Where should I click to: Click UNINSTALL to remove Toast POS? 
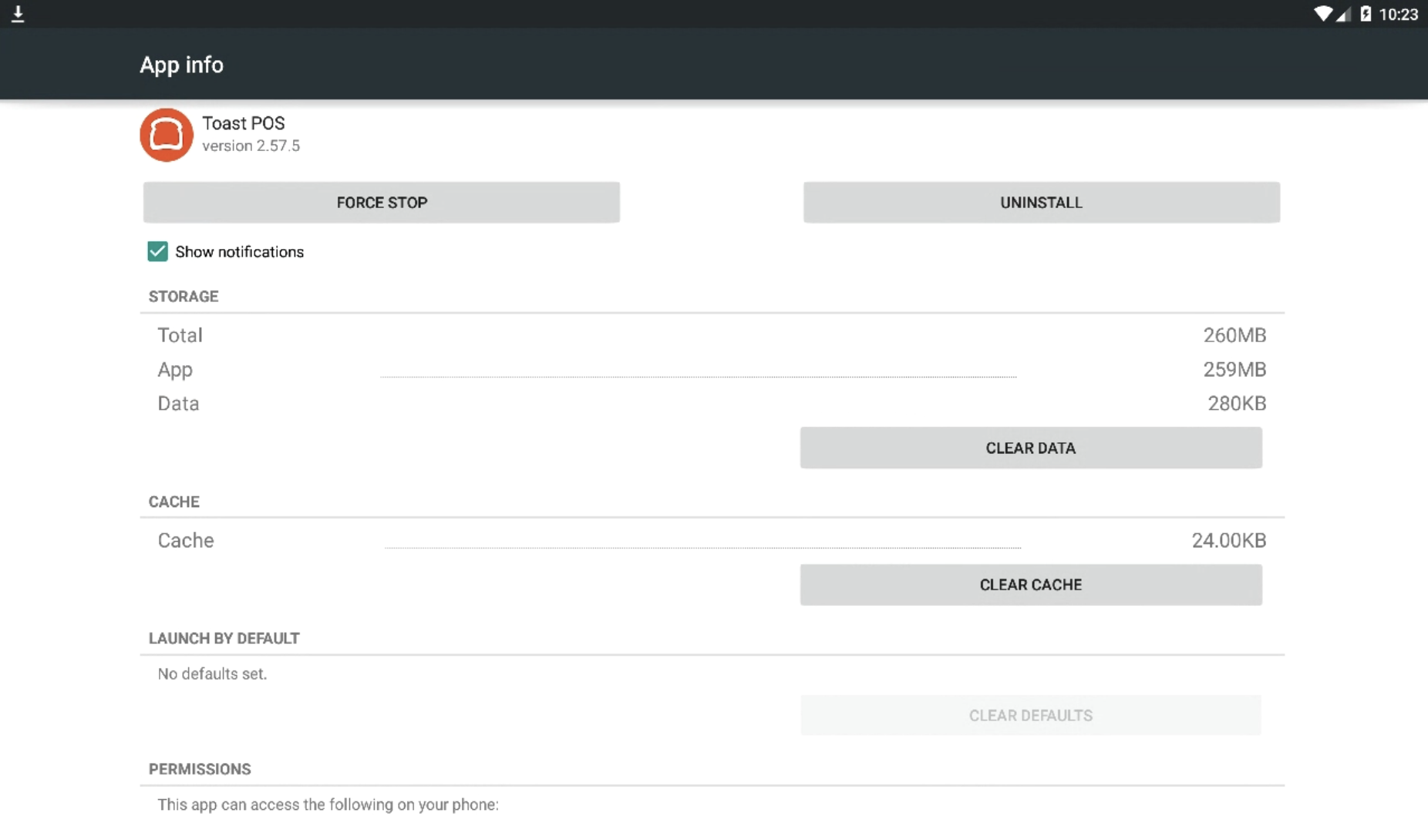1040,202
